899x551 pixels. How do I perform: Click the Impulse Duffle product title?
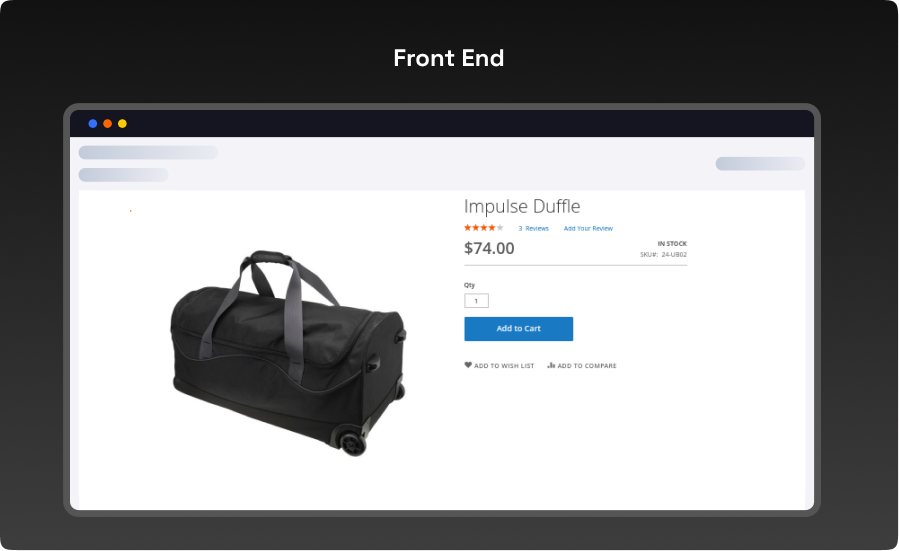(x=522, y=206)
